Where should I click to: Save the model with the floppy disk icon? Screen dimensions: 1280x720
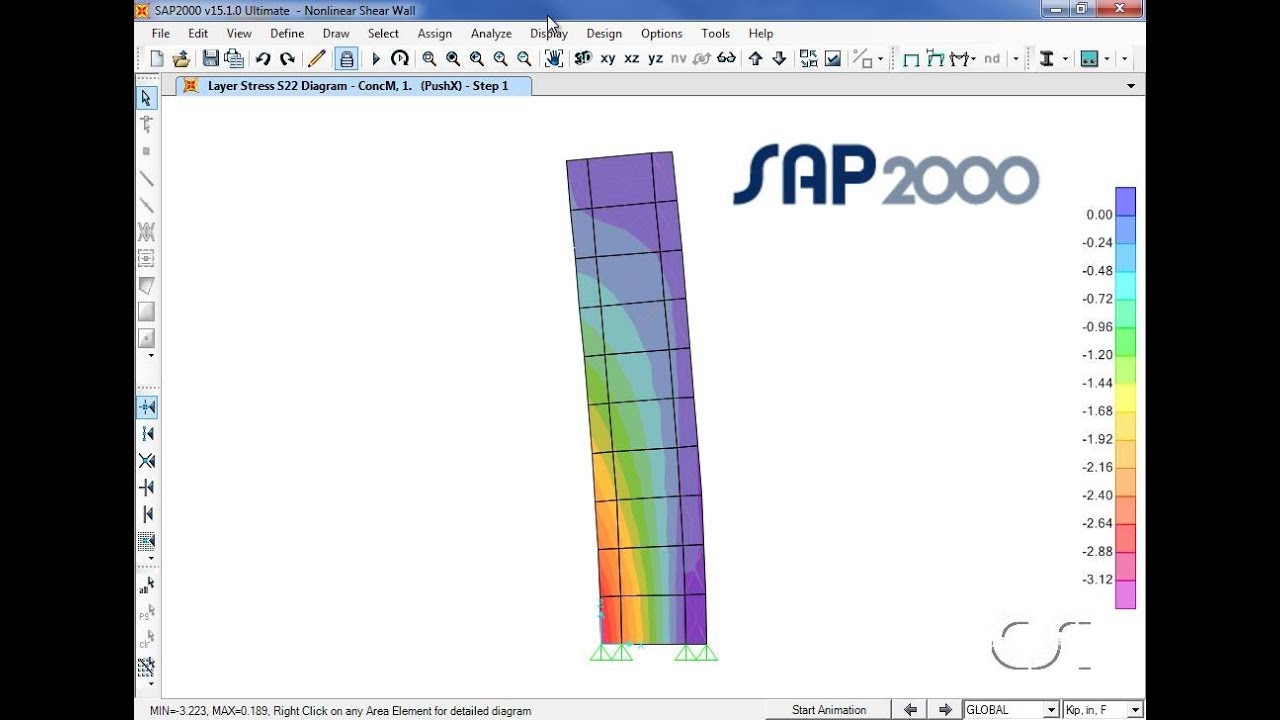(210, 59)
